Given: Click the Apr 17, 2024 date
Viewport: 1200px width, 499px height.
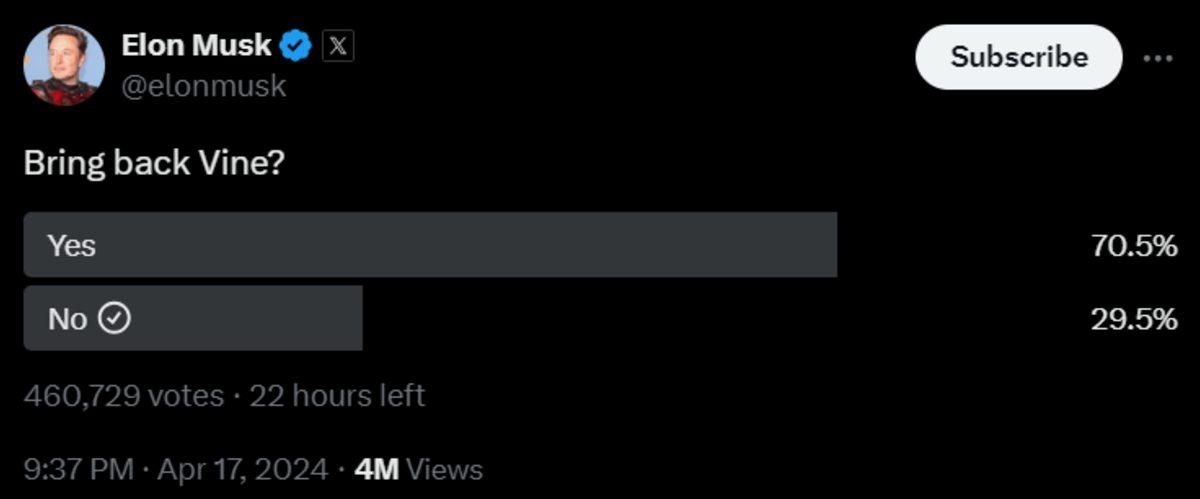Looking at the screenshot, I should point(241,469).
